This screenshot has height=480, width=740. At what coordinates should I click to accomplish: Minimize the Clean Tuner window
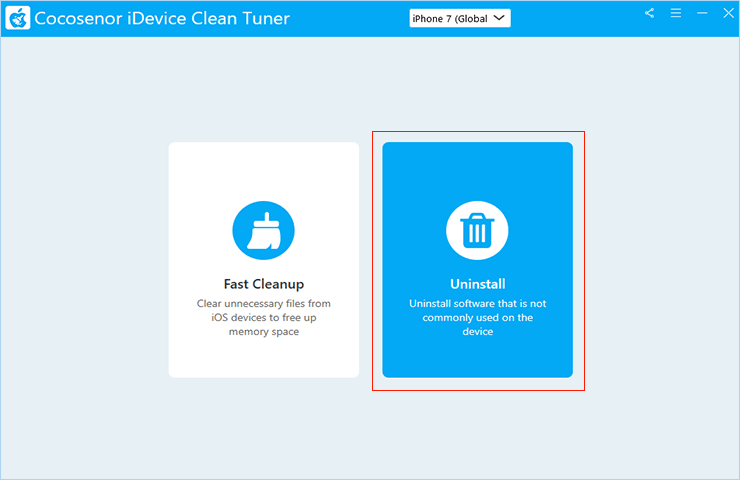tap(702, 13)
